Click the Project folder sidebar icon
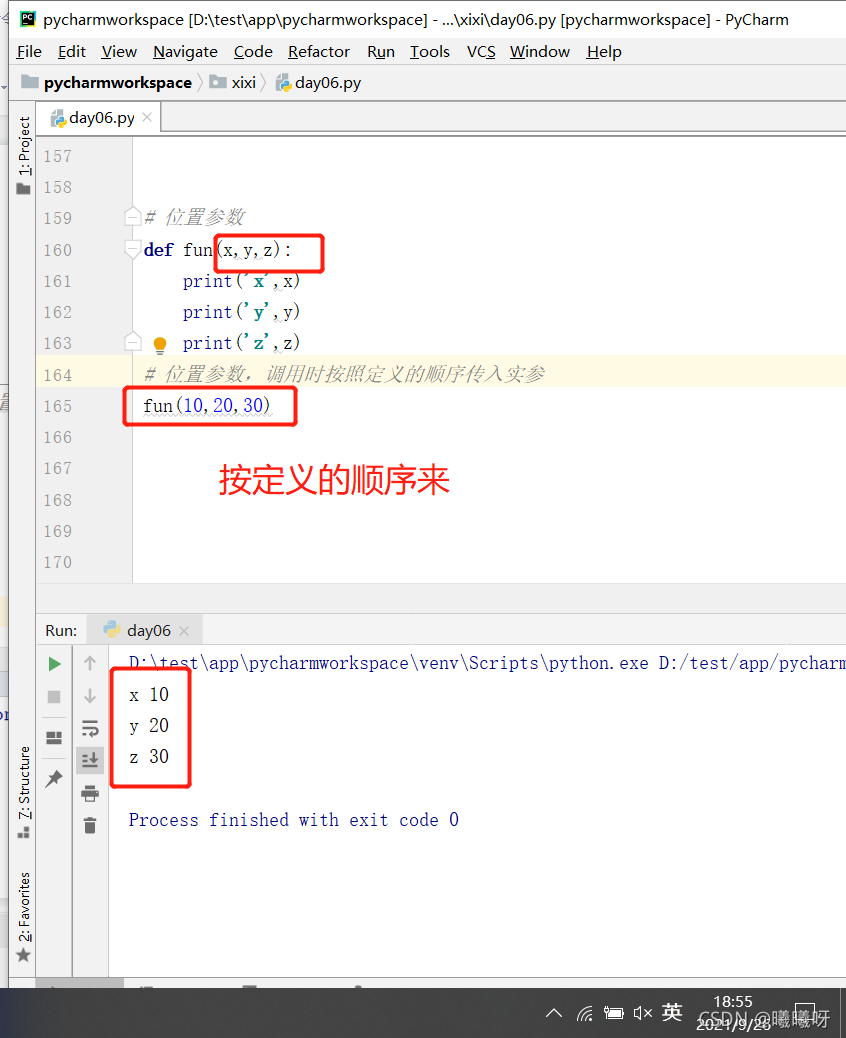 point(23,189)
